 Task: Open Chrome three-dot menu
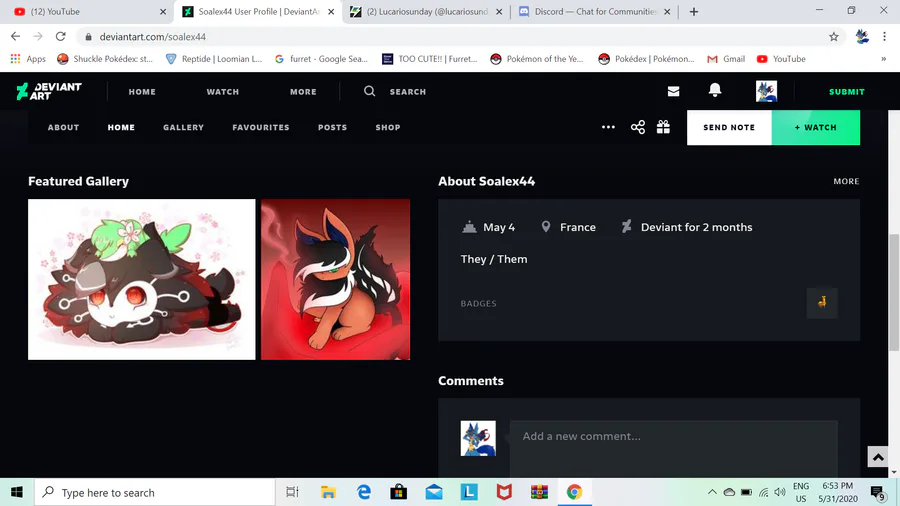(x=885, y=37)
